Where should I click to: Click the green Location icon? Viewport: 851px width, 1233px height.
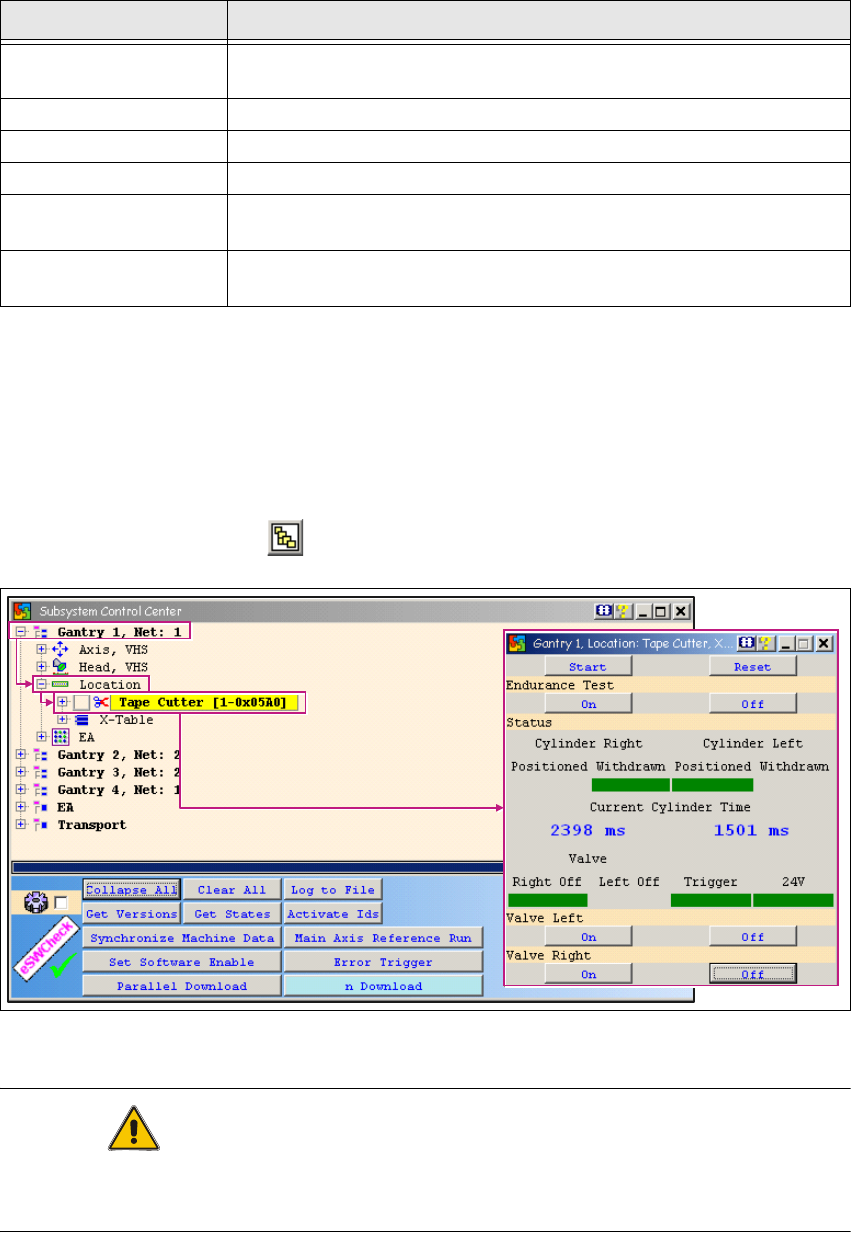click(59, 685)
